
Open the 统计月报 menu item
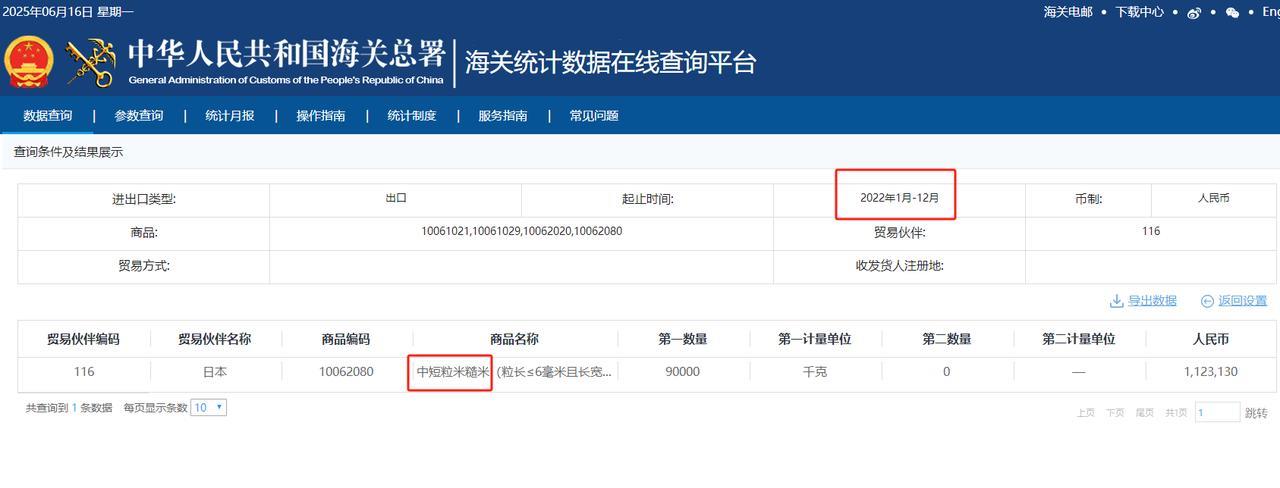click(230, 116)
